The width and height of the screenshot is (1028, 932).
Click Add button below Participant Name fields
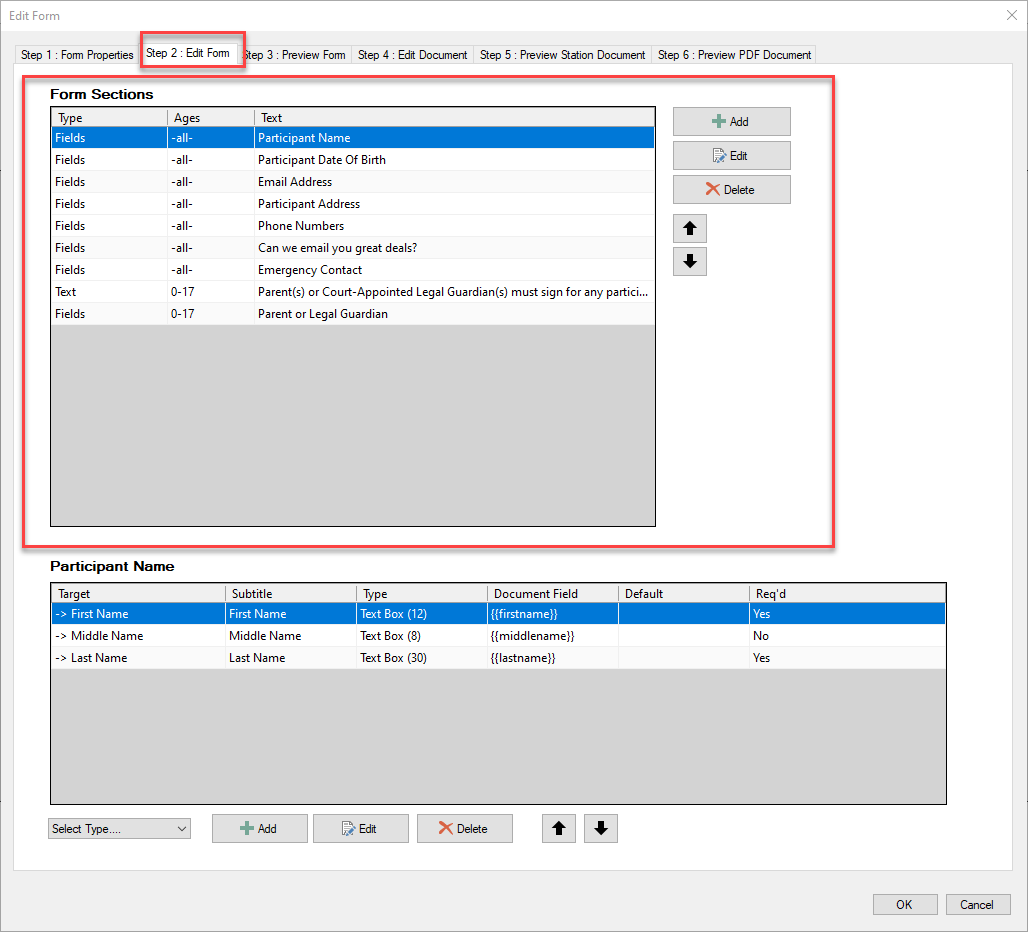click(x=260, y=828)
